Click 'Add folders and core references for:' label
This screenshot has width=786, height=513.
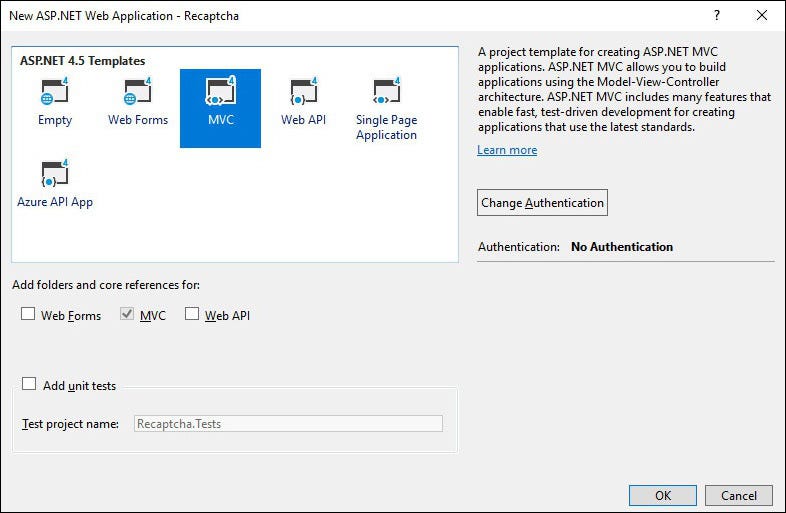point(106,285)
